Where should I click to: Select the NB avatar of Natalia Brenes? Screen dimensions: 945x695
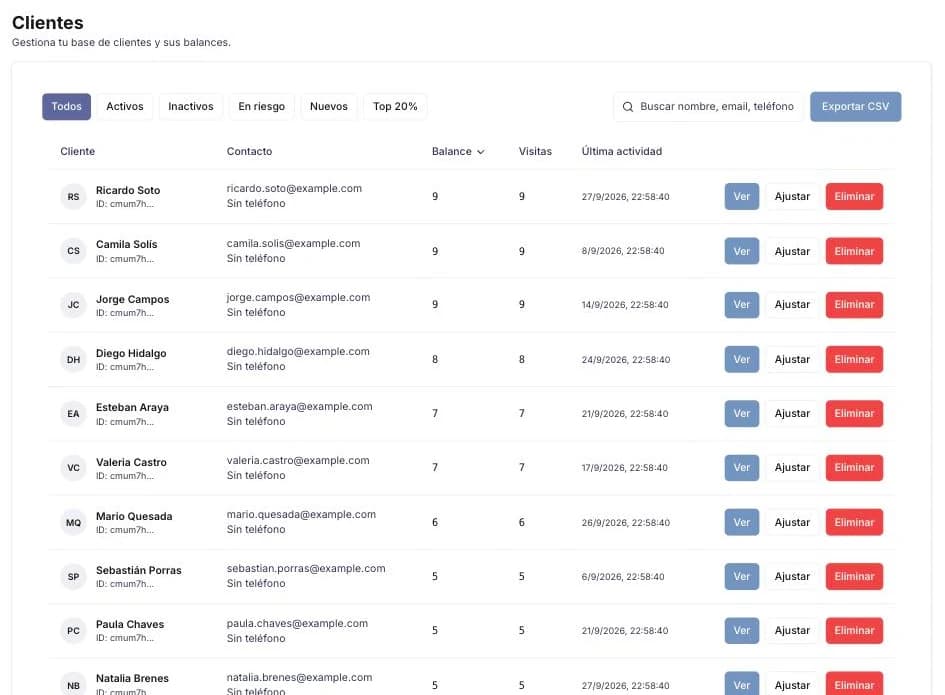click(x=73, y=685)
